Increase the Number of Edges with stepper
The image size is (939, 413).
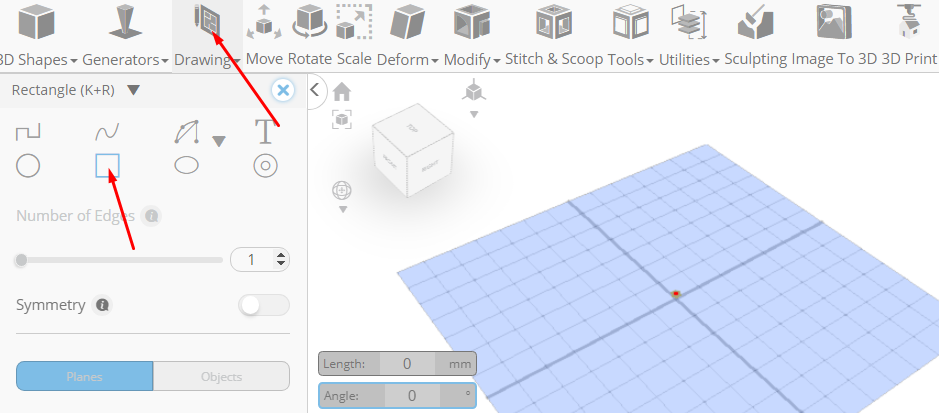pyautogui.click(x=281, y=255)
